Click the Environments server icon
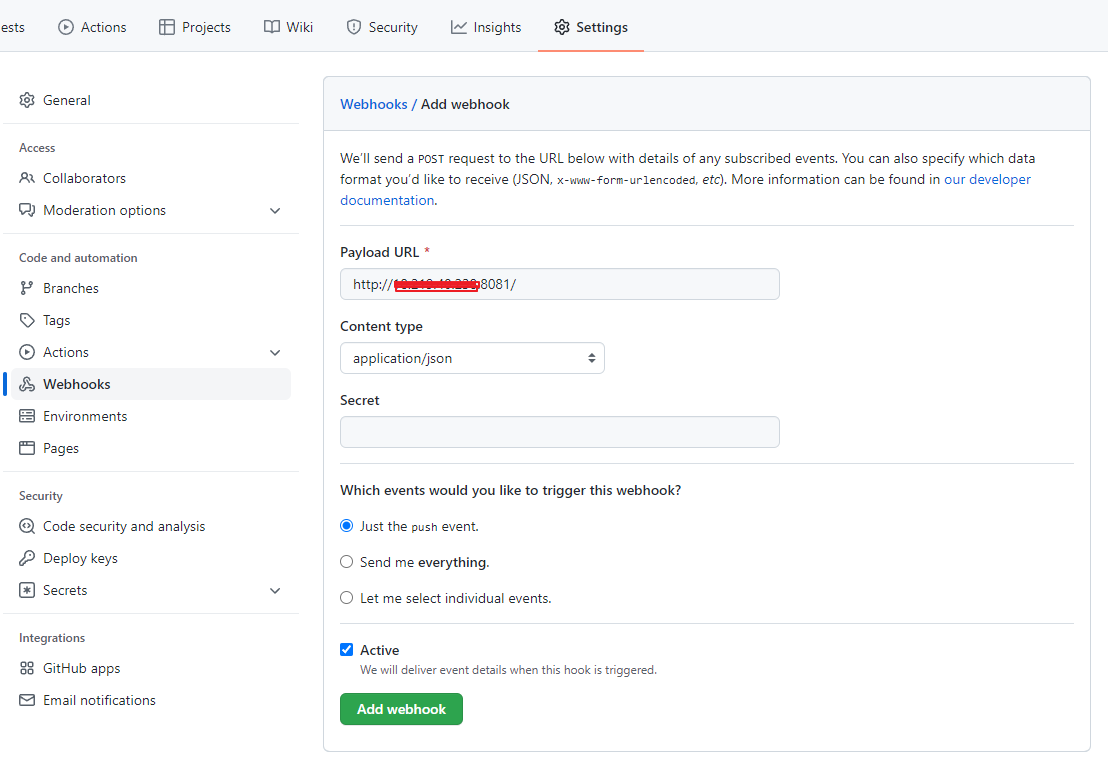 (x=27, y=416)
